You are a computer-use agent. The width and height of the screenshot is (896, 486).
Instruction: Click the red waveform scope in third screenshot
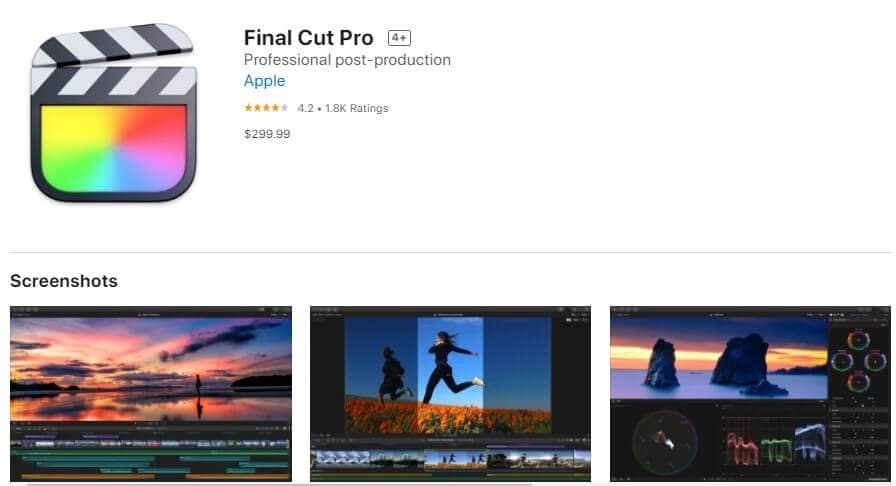[742, 448]
